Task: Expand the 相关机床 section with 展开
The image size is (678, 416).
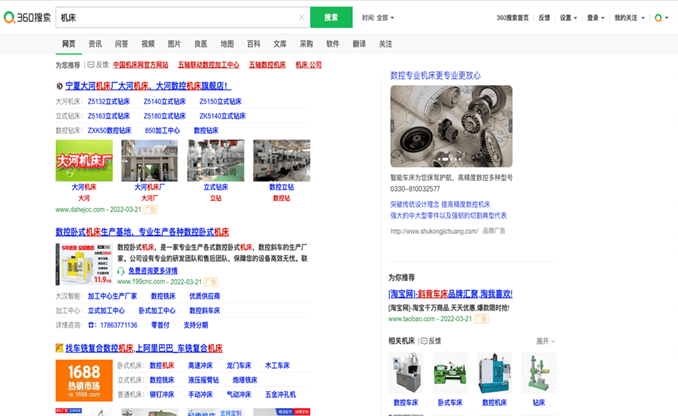Action: click(x=546, y=341)
